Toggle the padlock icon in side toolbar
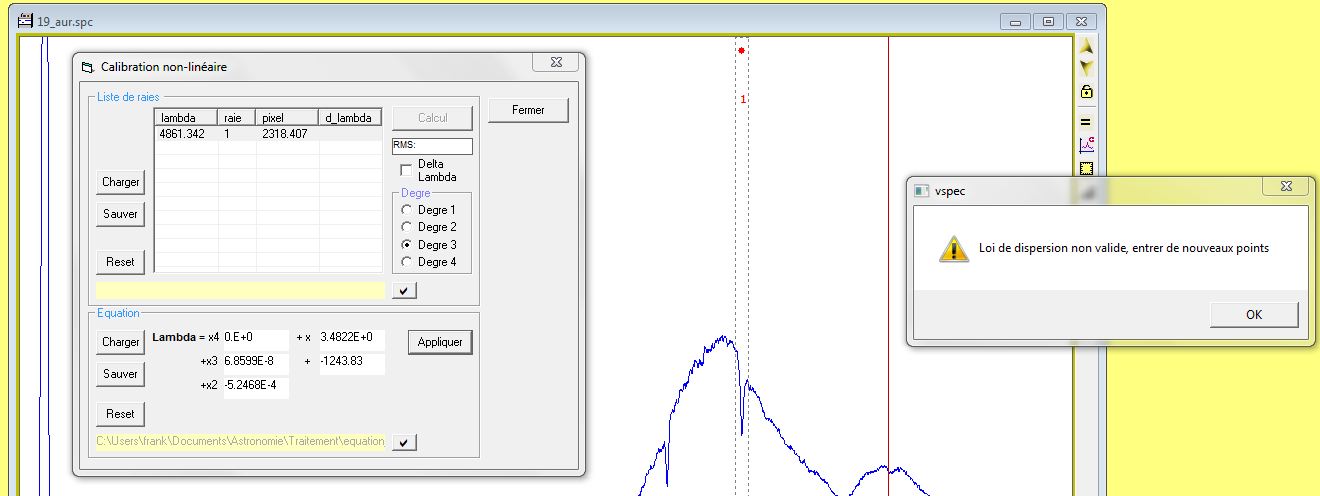The height and width of the screenshot is (496, 1320). [x=1086, y=92]
